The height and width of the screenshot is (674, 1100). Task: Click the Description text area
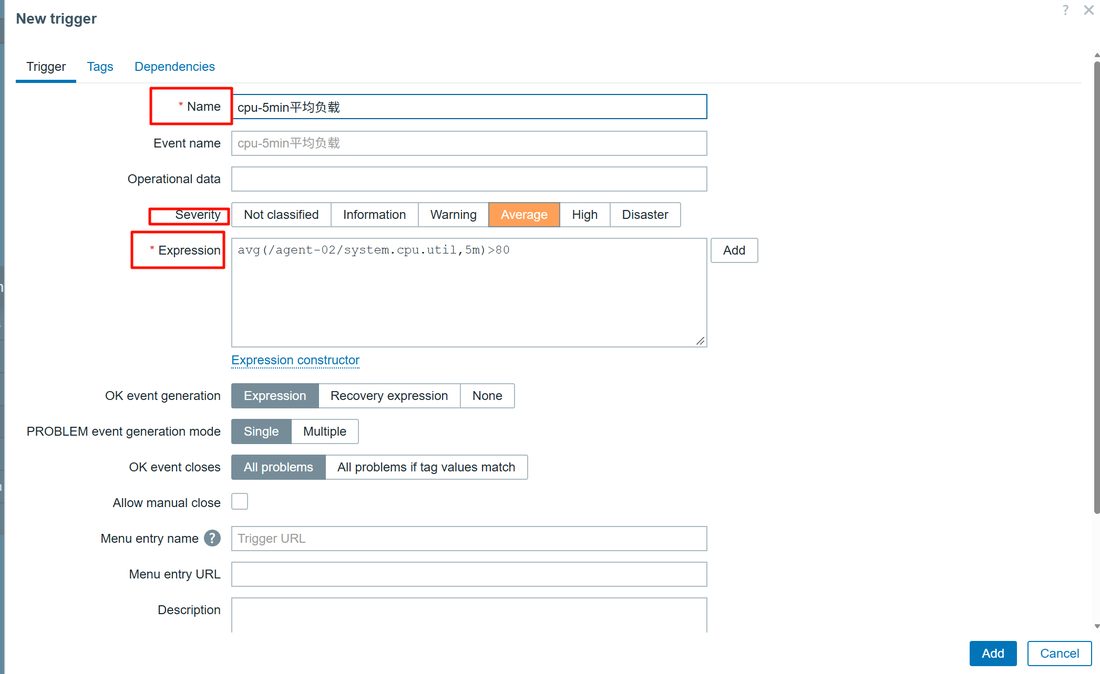469,615
